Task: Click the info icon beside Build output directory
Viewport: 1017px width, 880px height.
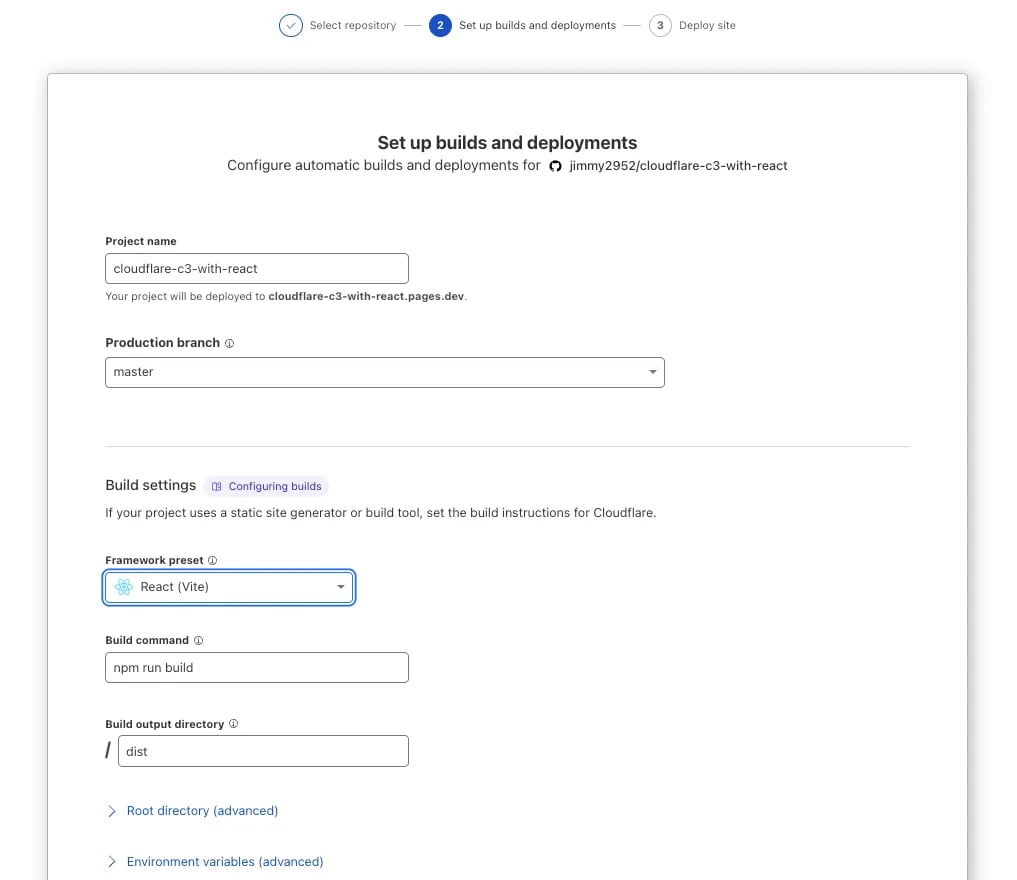Action: [x=233, y=723]
